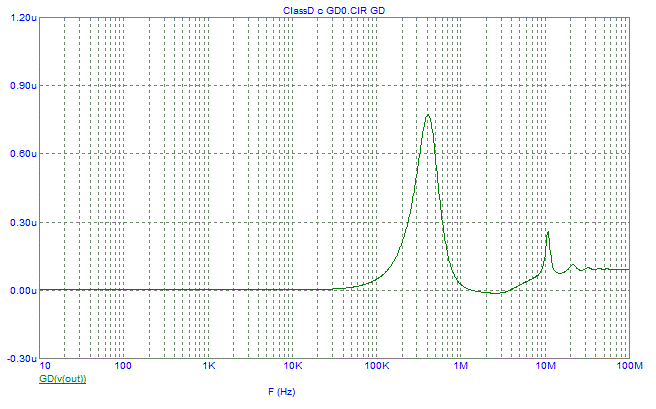Click the 10 frequency axis label
Screen dimensions: 656x409
pos(45,366)
